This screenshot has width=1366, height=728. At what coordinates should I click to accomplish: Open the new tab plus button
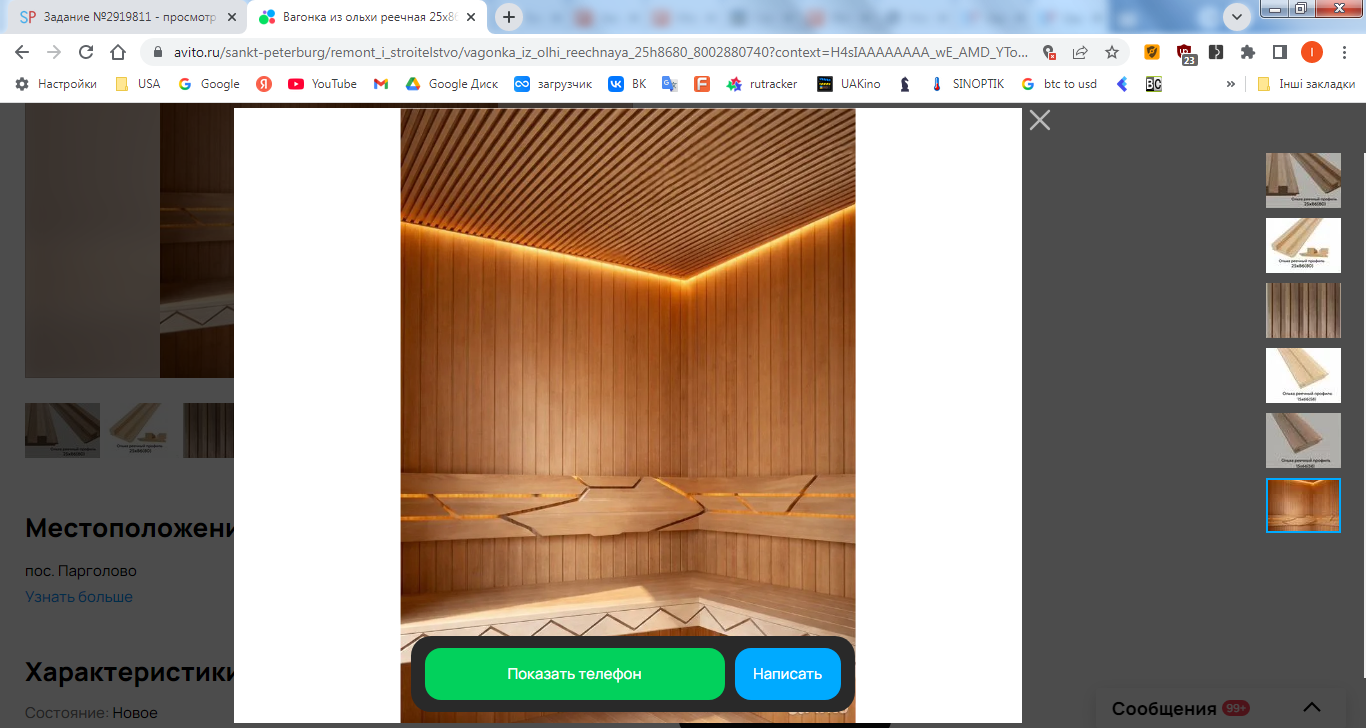[x=510, y=17]
